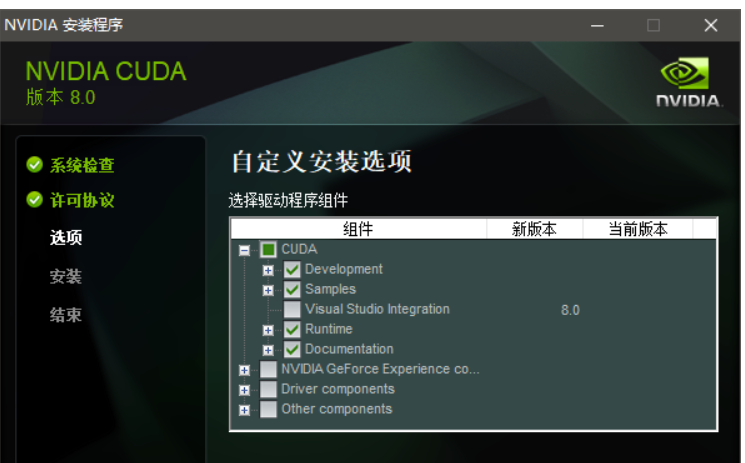Uncheck the Development component checkbox
The image size is (745, 463).
coord(292,270)
